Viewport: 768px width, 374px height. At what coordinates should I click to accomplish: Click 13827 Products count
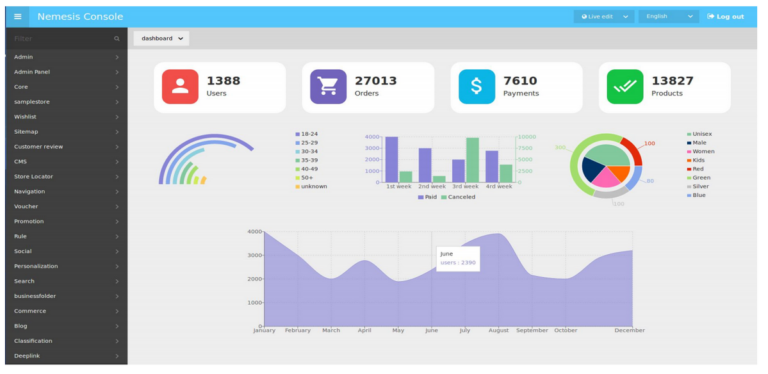[672, 81]
